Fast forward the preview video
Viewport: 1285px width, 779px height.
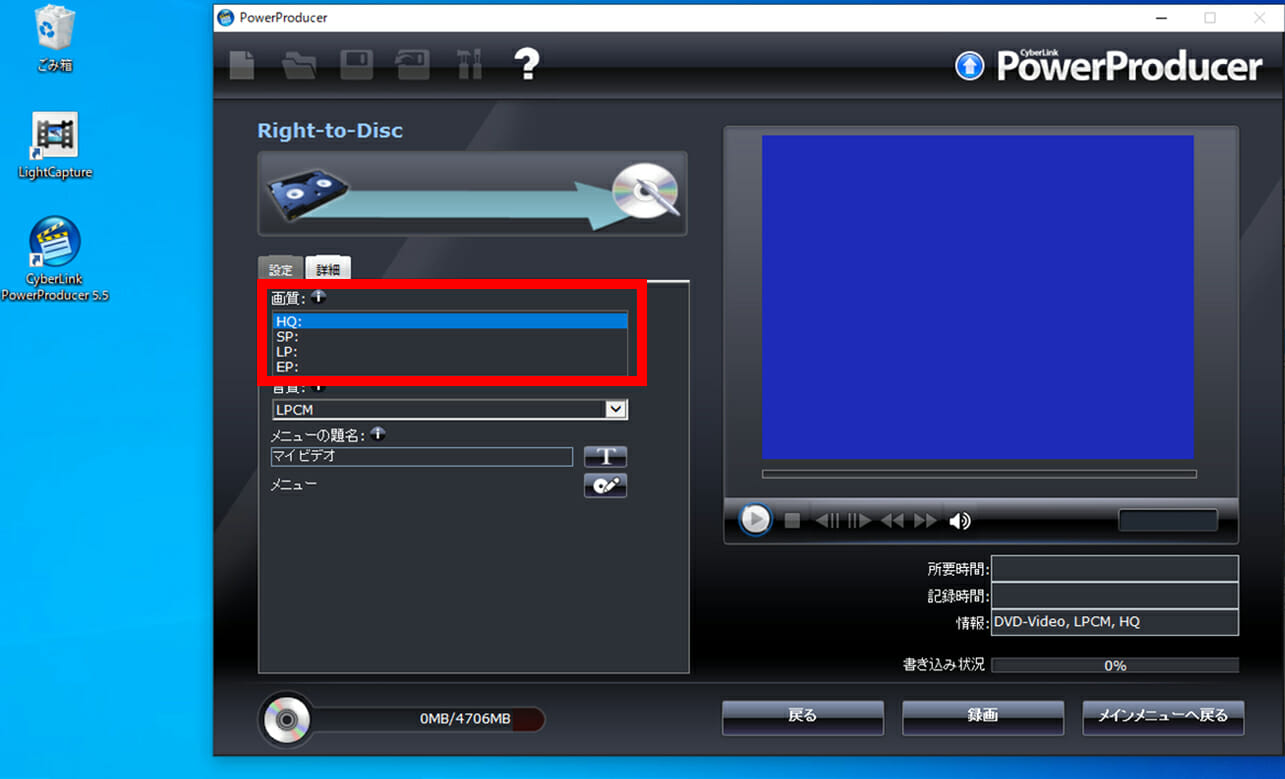(x=925, y=520)
